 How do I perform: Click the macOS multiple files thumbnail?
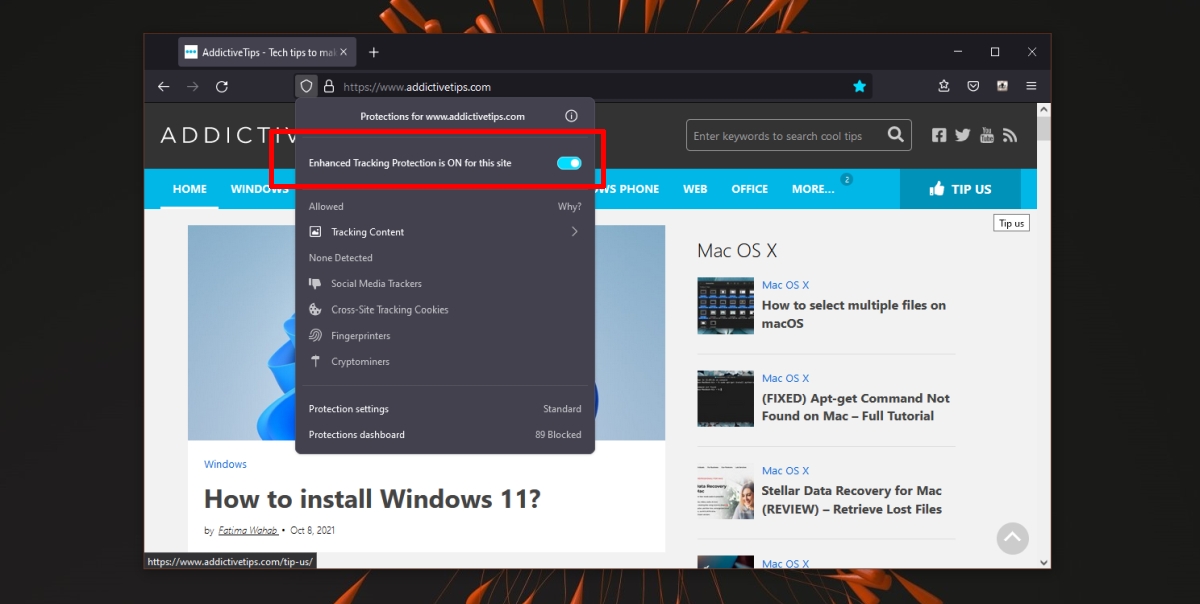(x=725, y=305)
